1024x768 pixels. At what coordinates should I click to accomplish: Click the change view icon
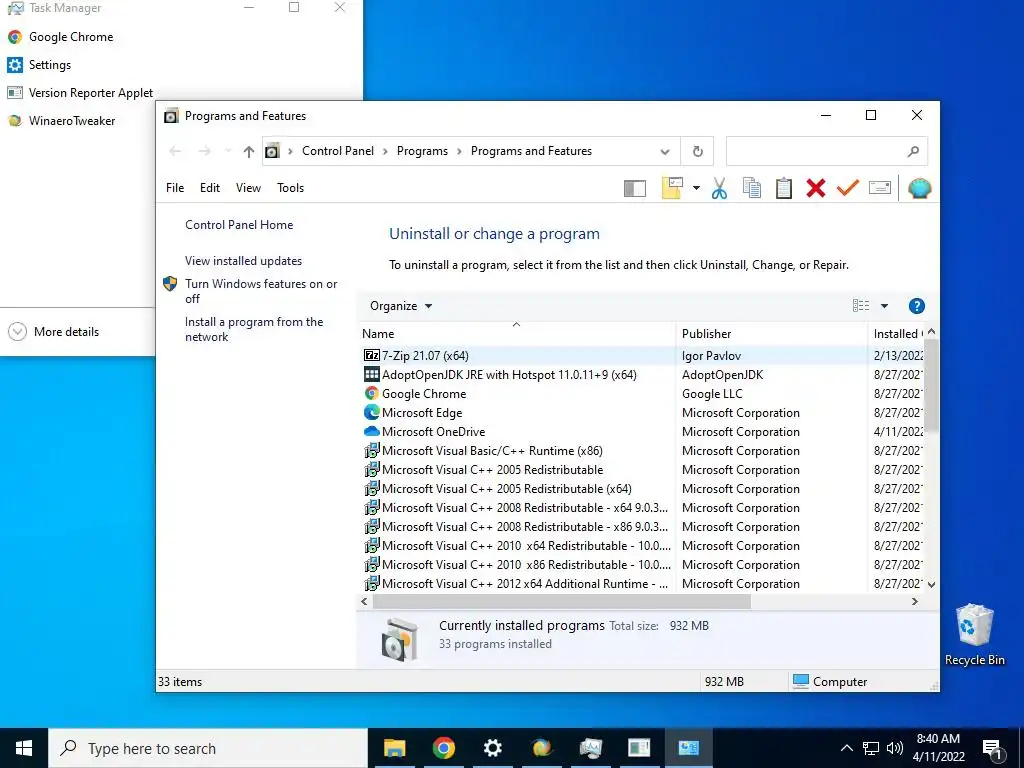(x=861, y=306)
